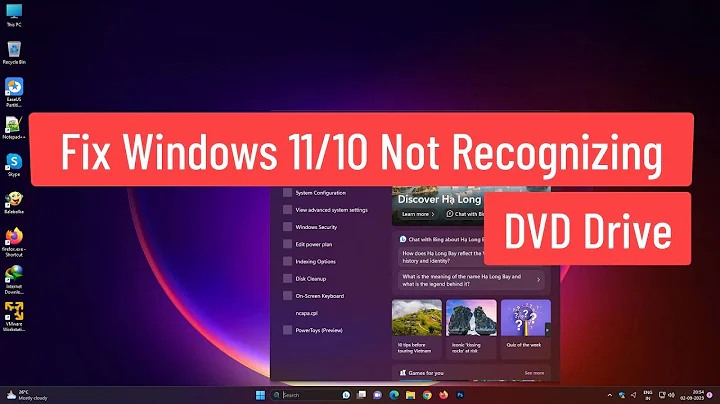
Task: Open Task View on the taskbar
Action: pos(362,395)
